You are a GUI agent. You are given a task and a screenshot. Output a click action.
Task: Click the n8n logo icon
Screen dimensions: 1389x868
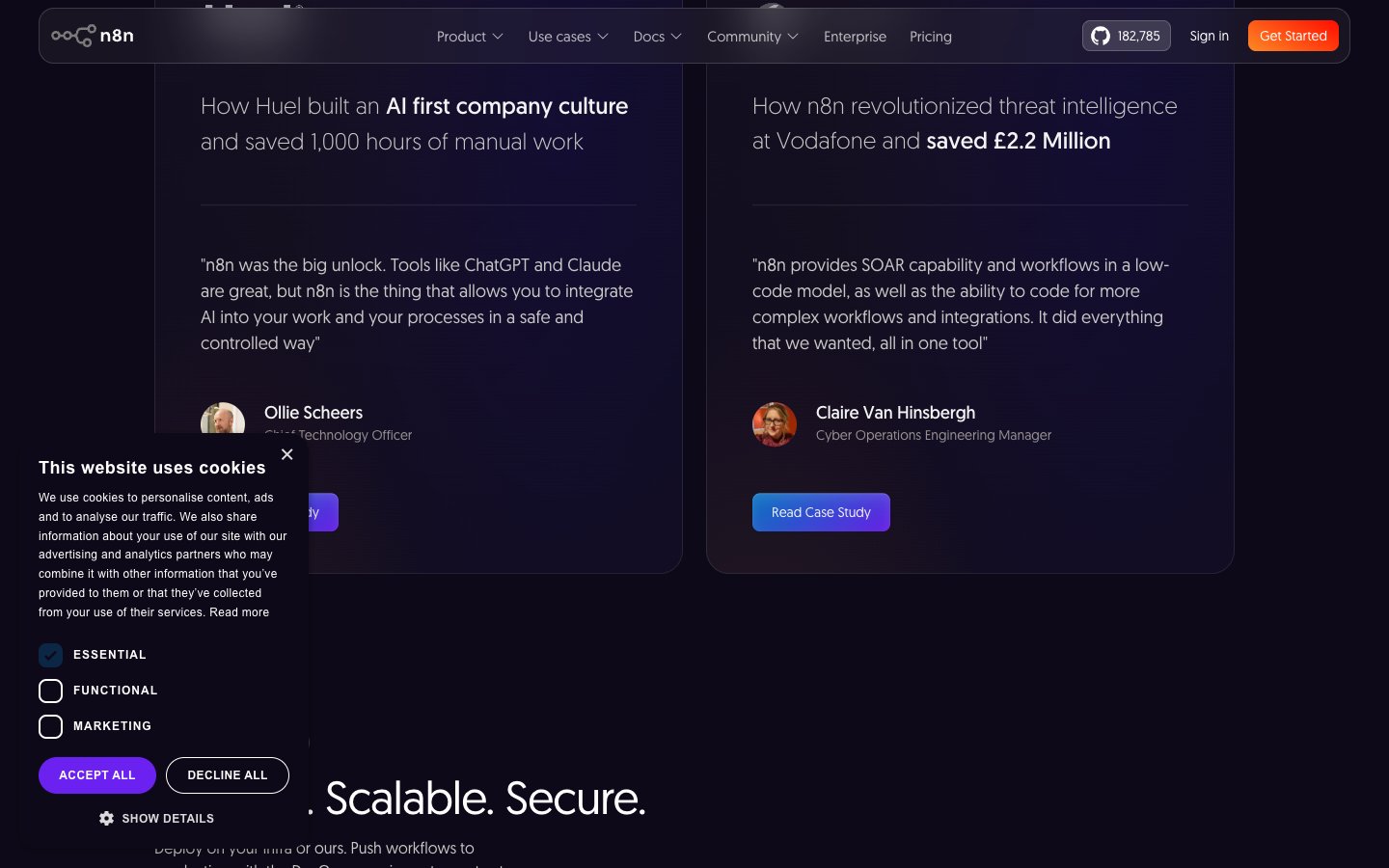pyautogui.click(x=73, y=36)
